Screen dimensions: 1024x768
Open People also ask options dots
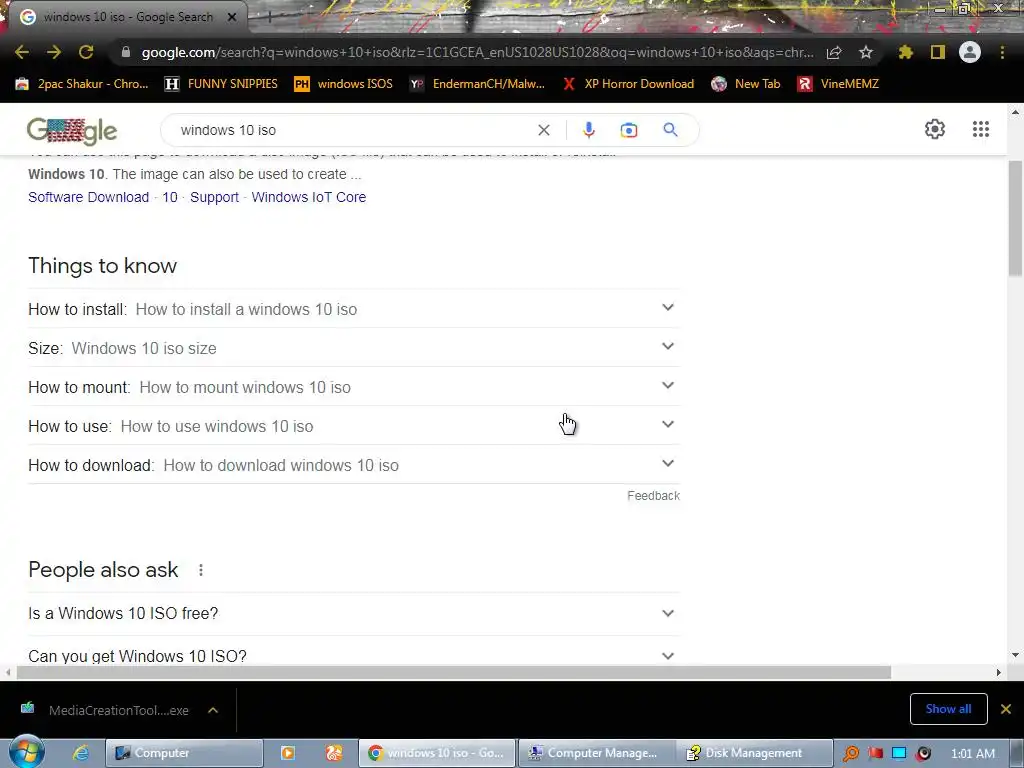pyautogui.click(x=201, y=570)
